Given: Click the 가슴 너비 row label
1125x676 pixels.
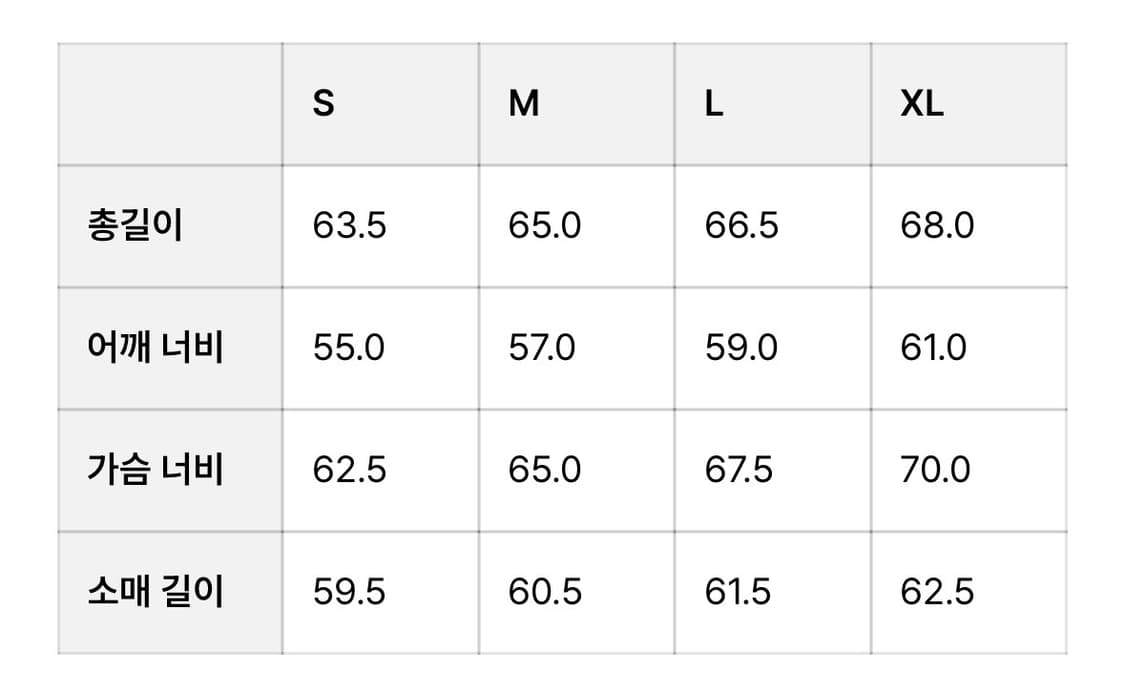Looking at the screenshot, I should click(155, 470).
